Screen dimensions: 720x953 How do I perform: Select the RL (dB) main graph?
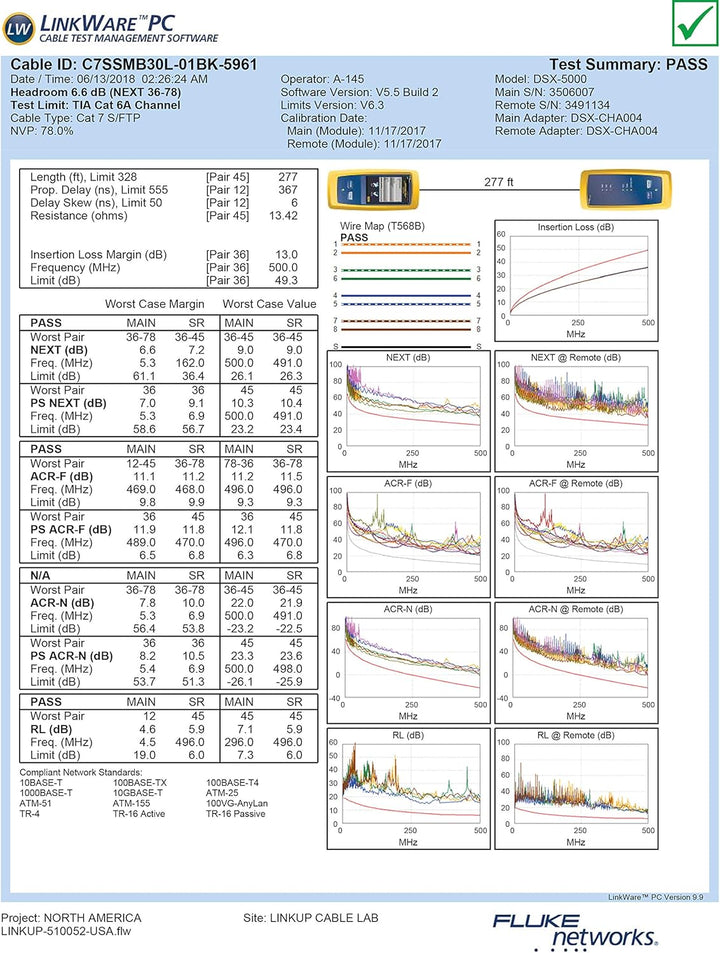(408, 785)
